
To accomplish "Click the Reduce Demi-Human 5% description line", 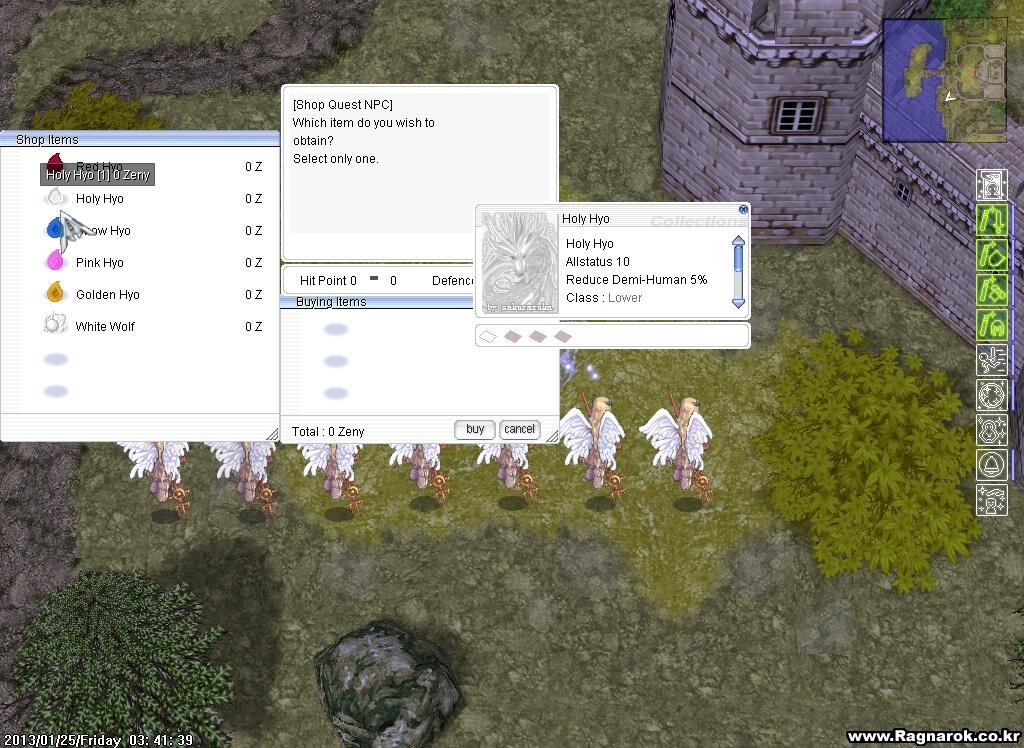I will pos(636,280).
